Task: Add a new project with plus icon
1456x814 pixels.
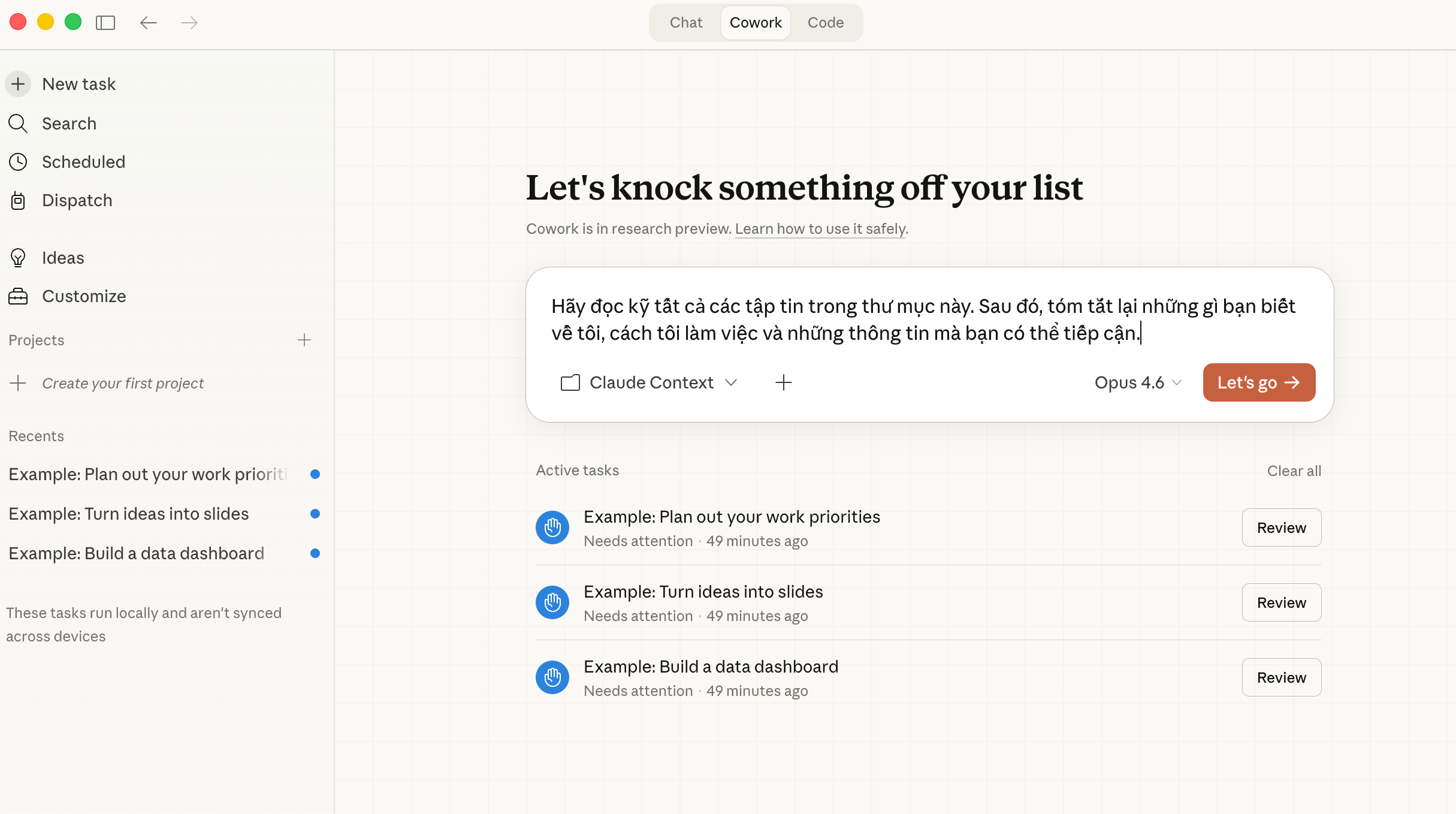Action: [304, 340]
